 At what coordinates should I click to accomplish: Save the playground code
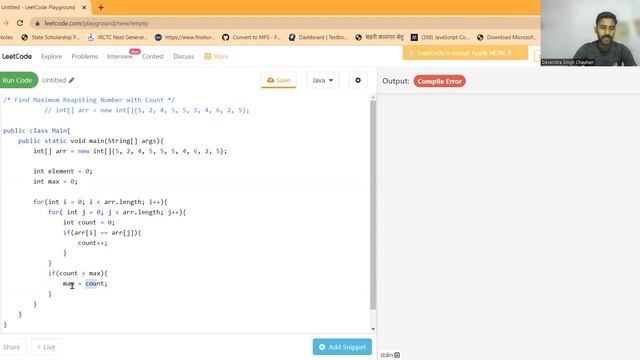click(278, 80)
